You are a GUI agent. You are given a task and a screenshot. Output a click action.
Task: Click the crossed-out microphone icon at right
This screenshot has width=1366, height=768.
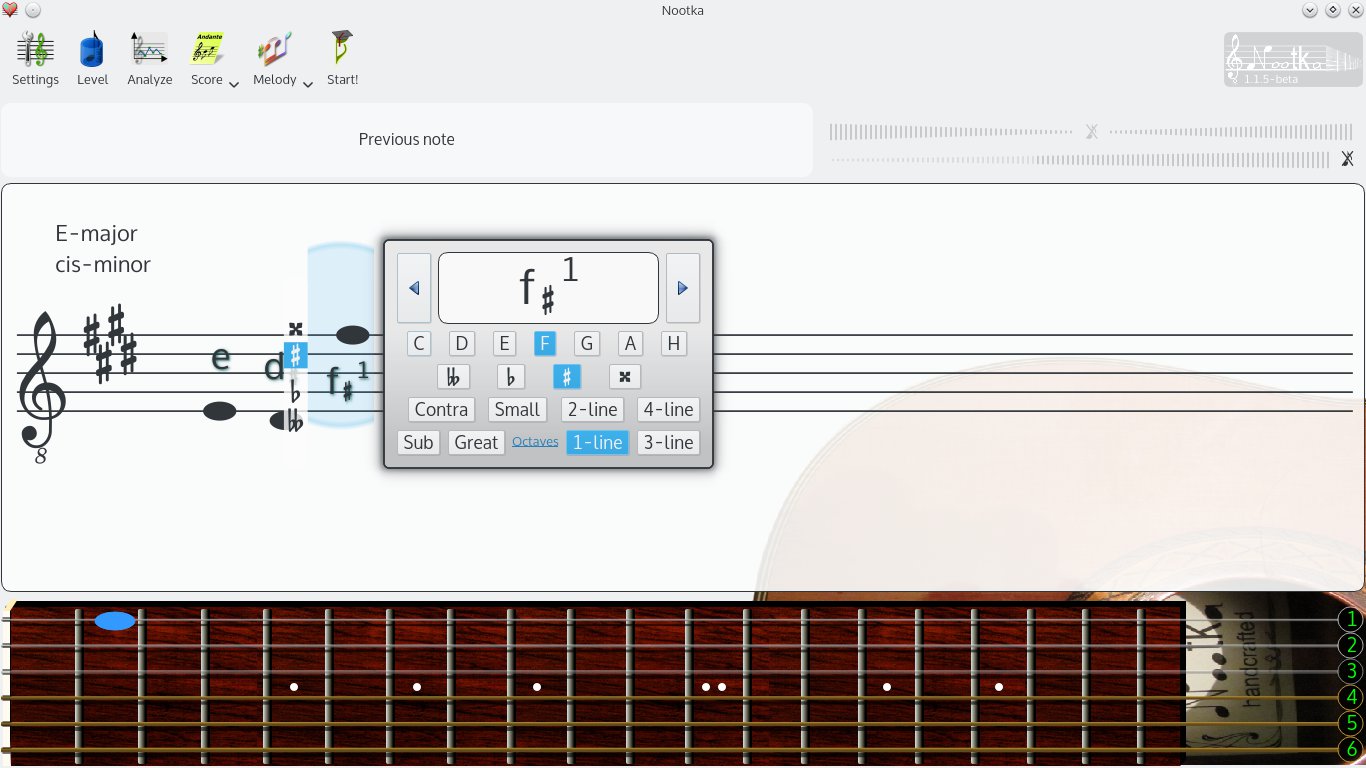(x=1347, y=159)
